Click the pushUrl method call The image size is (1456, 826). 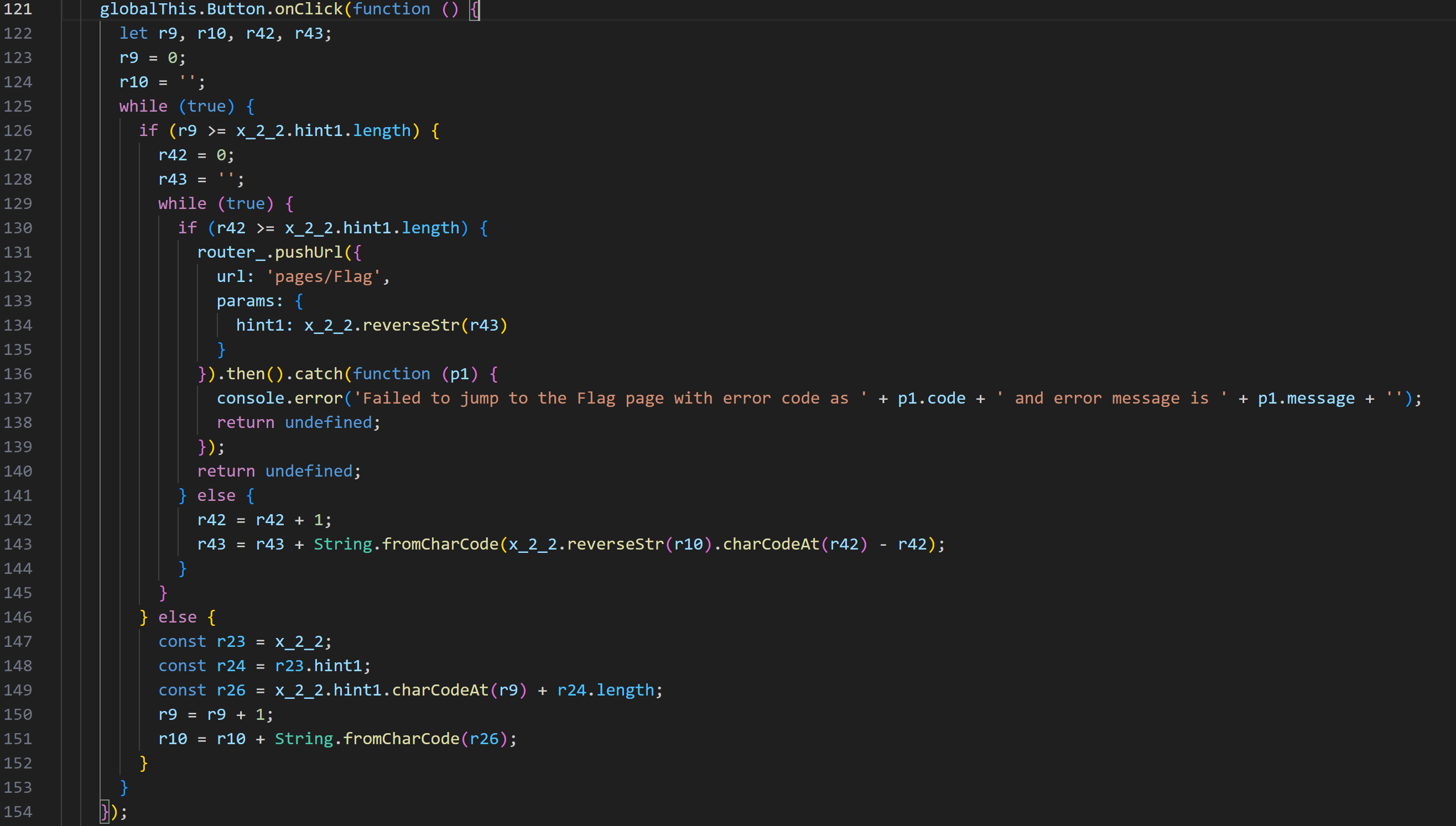point(308,253)
